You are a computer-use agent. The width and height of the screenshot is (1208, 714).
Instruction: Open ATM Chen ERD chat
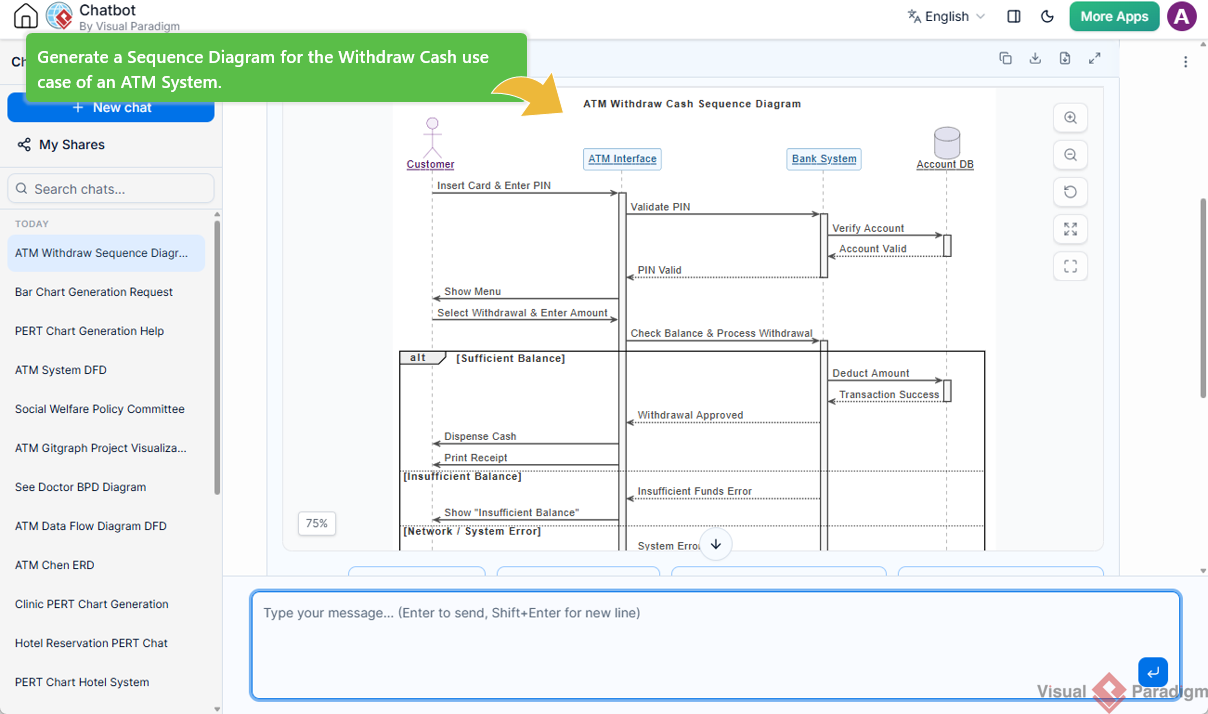[x=106, y=565]
